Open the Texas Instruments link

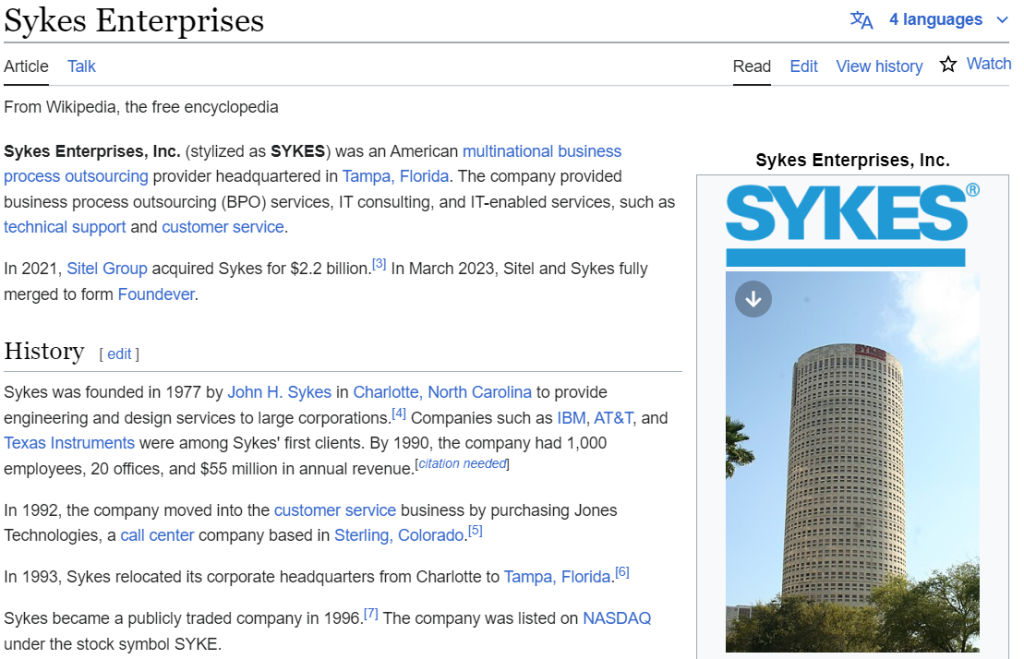69,443
